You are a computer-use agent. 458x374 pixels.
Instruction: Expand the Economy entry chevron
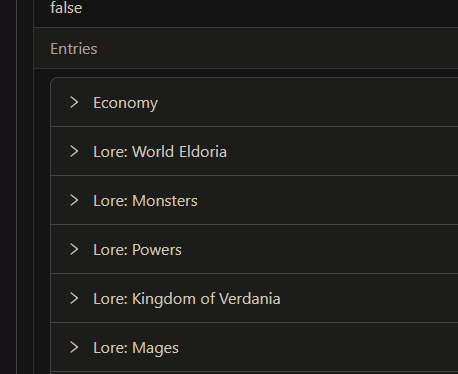74,102
